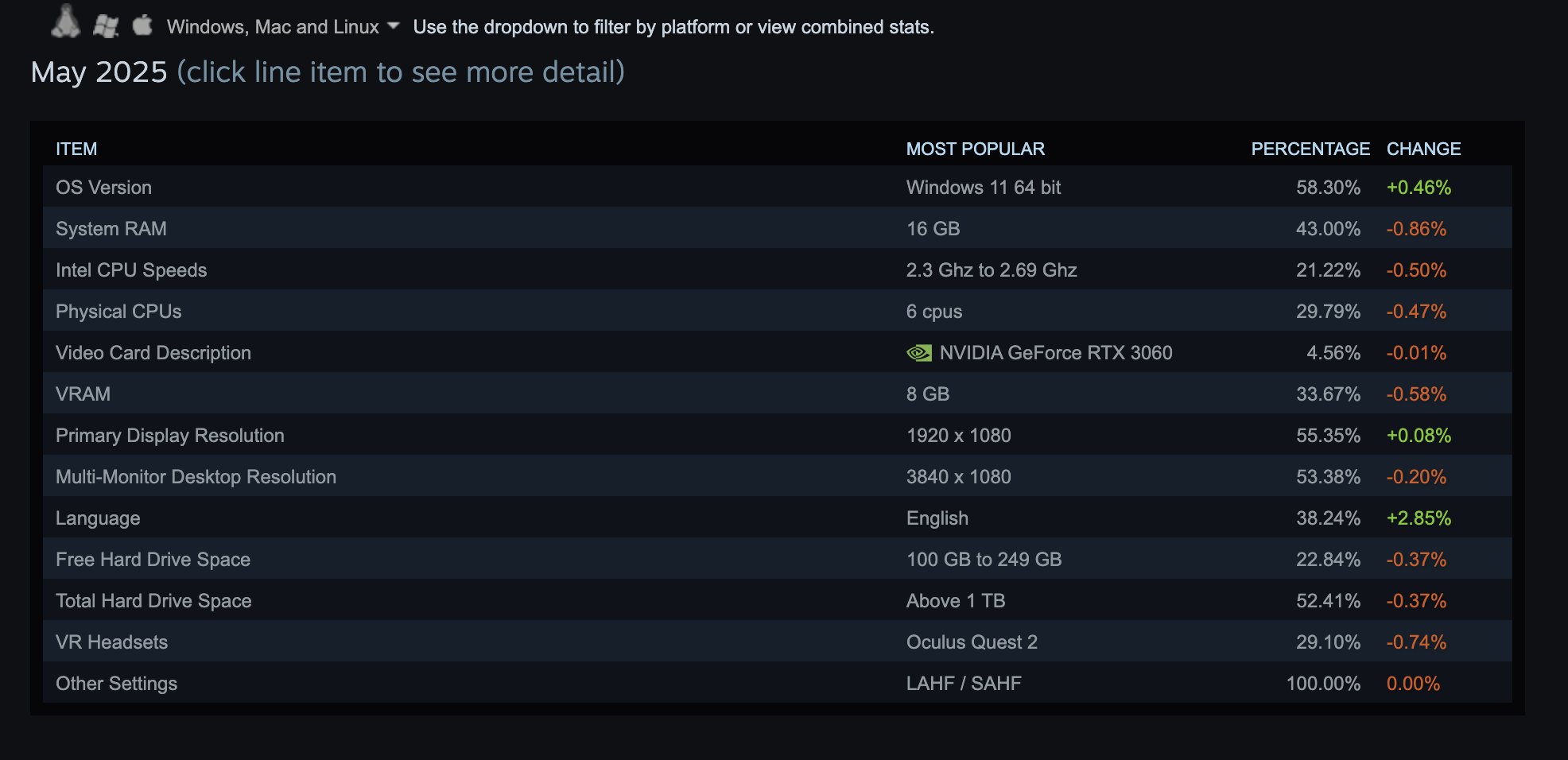Screen dimensions: 1568x760
Task: Click the NVIDIA logo beside GeForce RTX 3060
Action: (x=919, y=353)
